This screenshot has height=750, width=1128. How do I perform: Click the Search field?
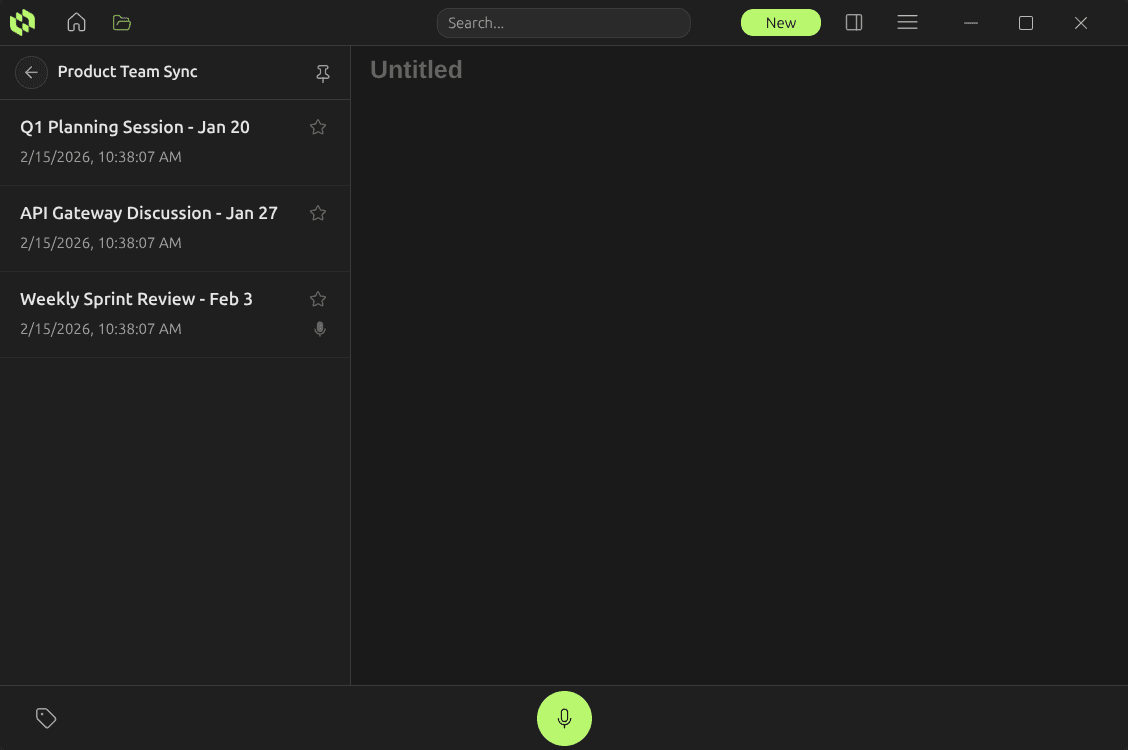point(563,22)
